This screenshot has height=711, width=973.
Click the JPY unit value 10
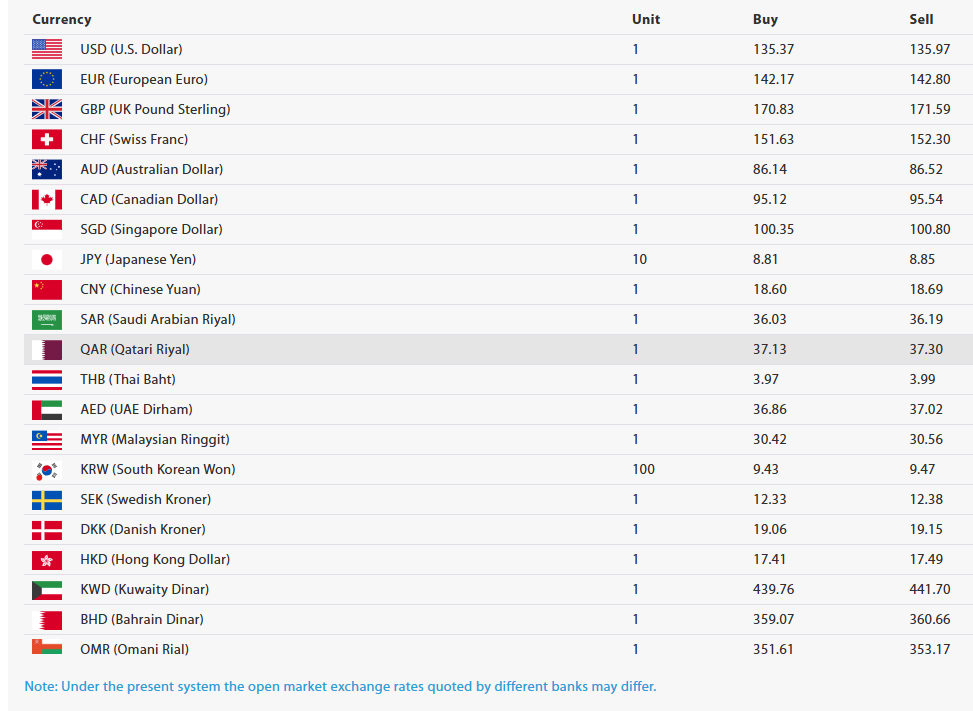pyautogui.click(x=640, y=259)
